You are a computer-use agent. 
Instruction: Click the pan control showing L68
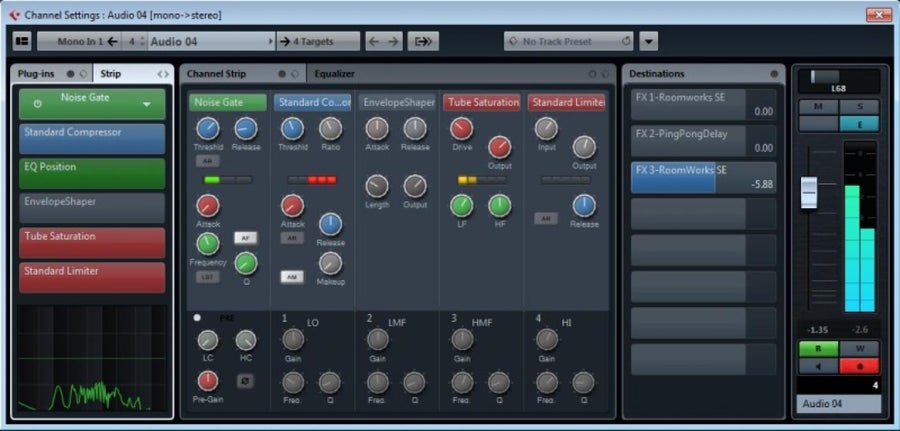coord(838,81)
